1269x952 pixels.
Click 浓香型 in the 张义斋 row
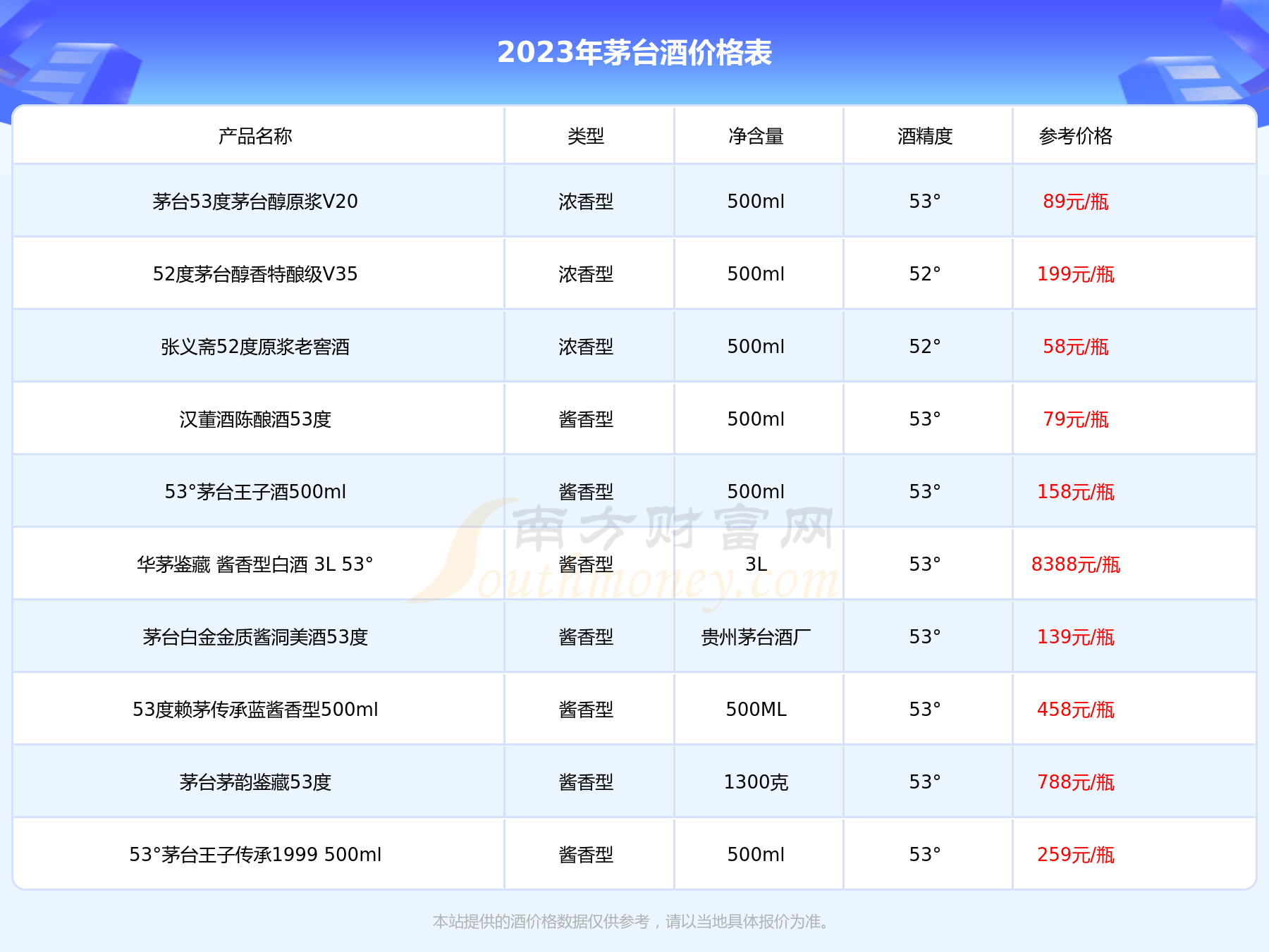(586, 347)
